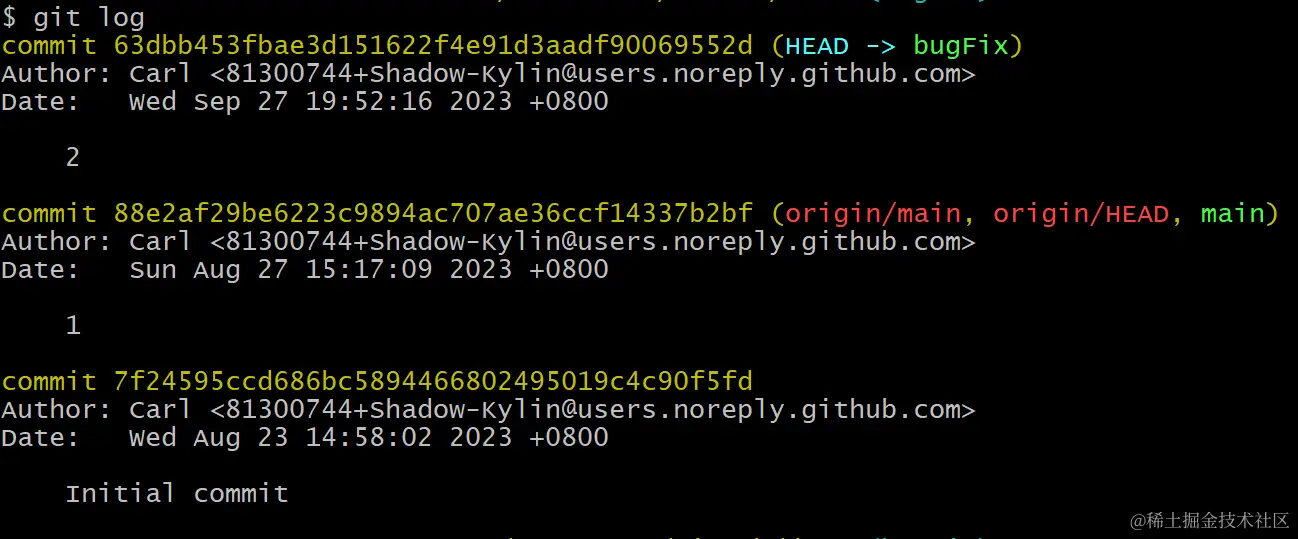Click the "Initial commit" message
The width and height of the screenshot is (1298, 539).
tap(177, 494)
